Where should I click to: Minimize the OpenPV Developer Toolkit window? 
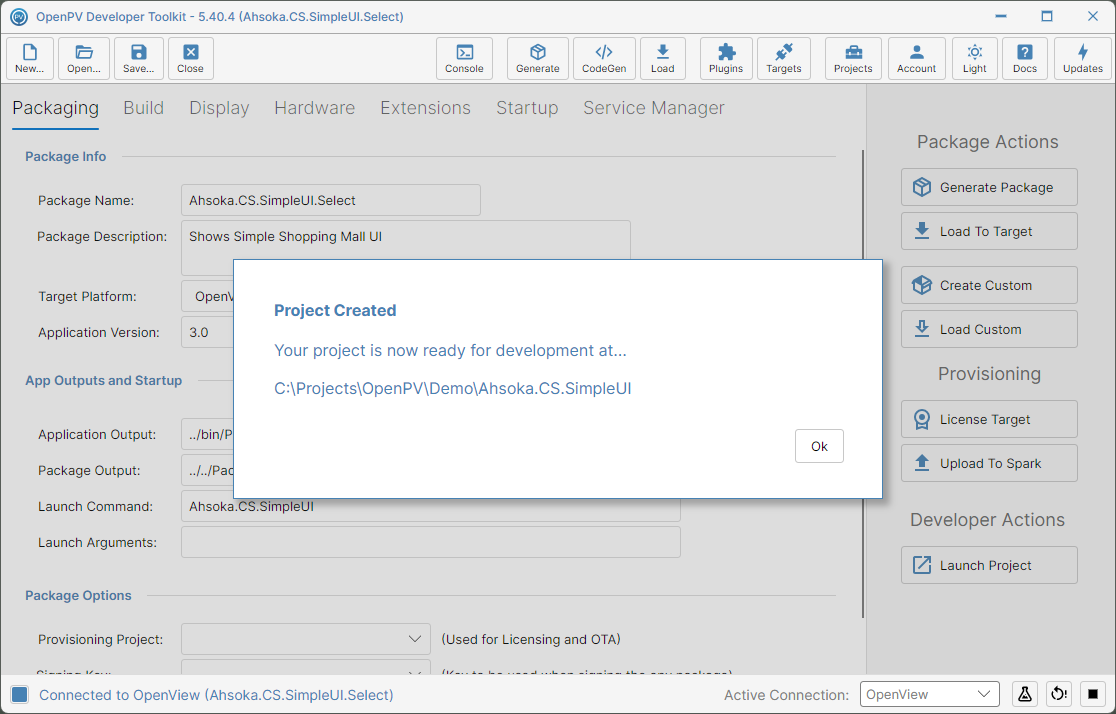pyautogui.click(x=1001, y=16)
